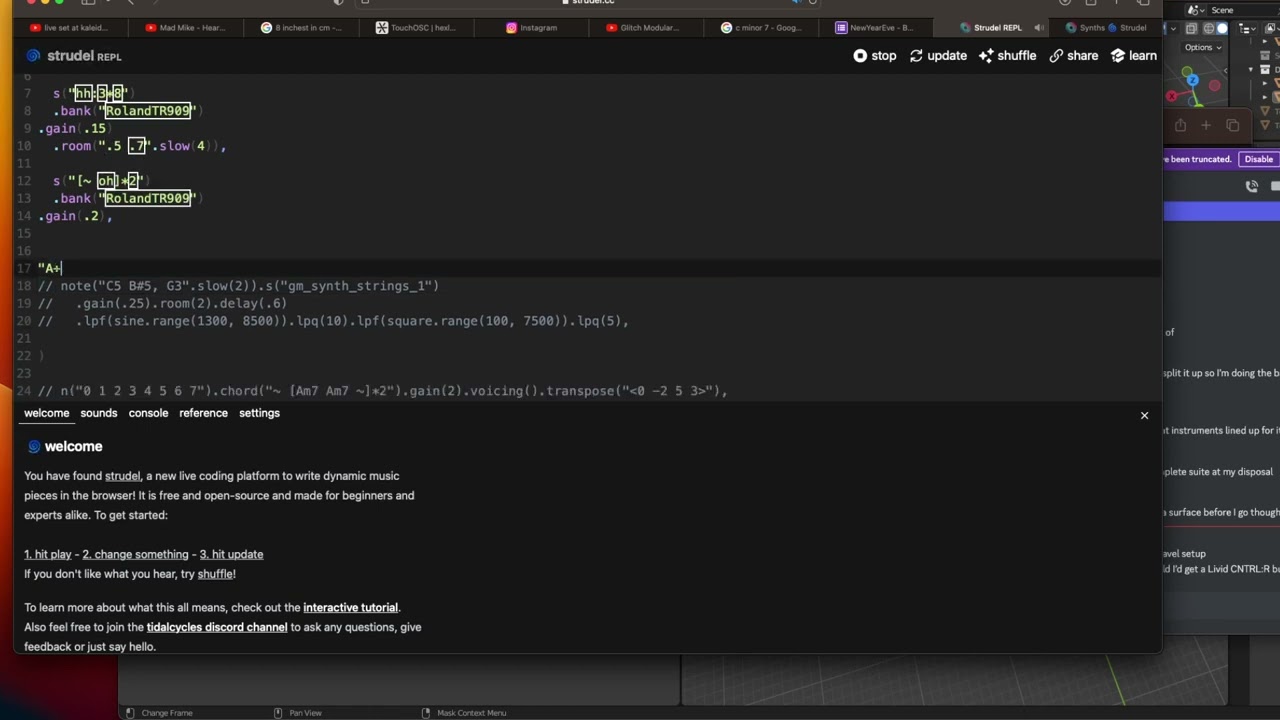Open the learn link in header
Screen dimensions: 1280x720
1134,56
